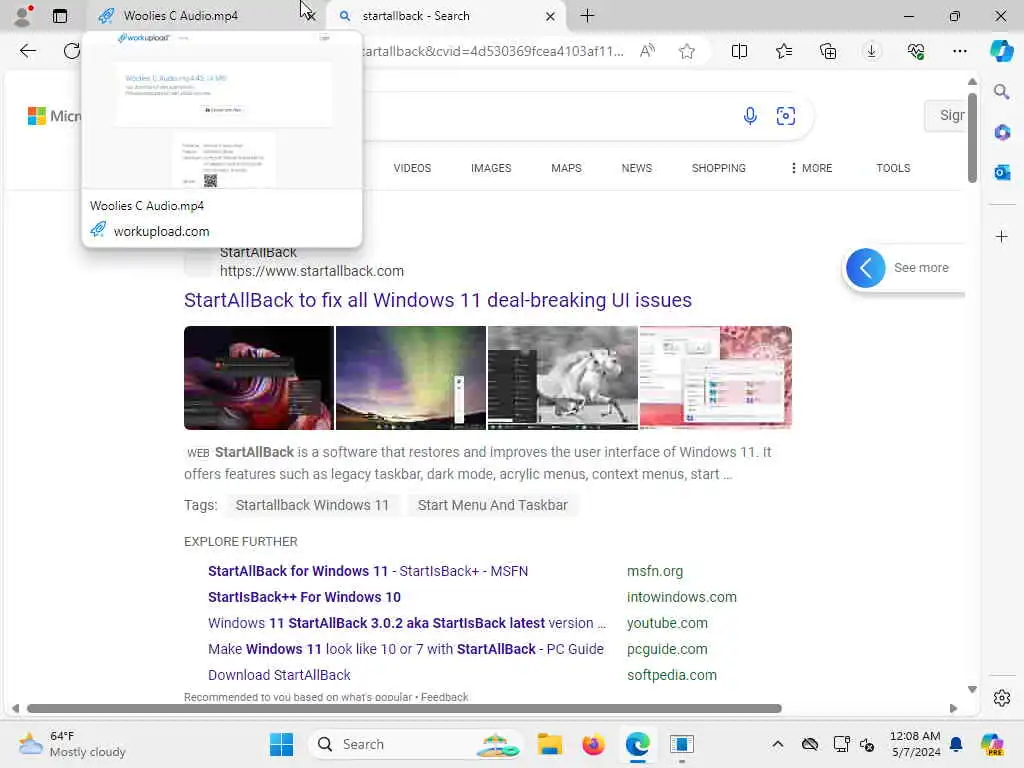This screenshot has width=1024, height=768.
Task: Open the pink blossom screenshot thumbnail
Action: click(716, 377)
